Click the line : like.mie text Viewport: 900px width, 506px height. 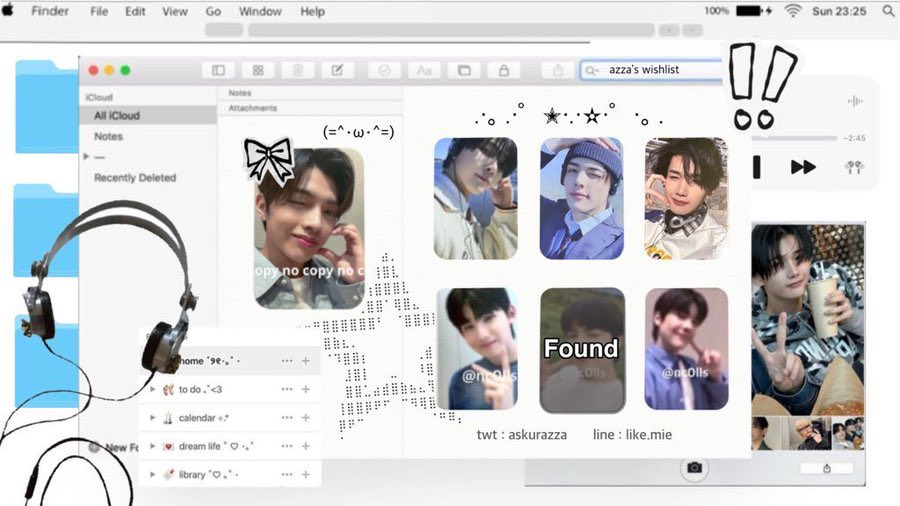pyautogui.click(x=633, y=434)
